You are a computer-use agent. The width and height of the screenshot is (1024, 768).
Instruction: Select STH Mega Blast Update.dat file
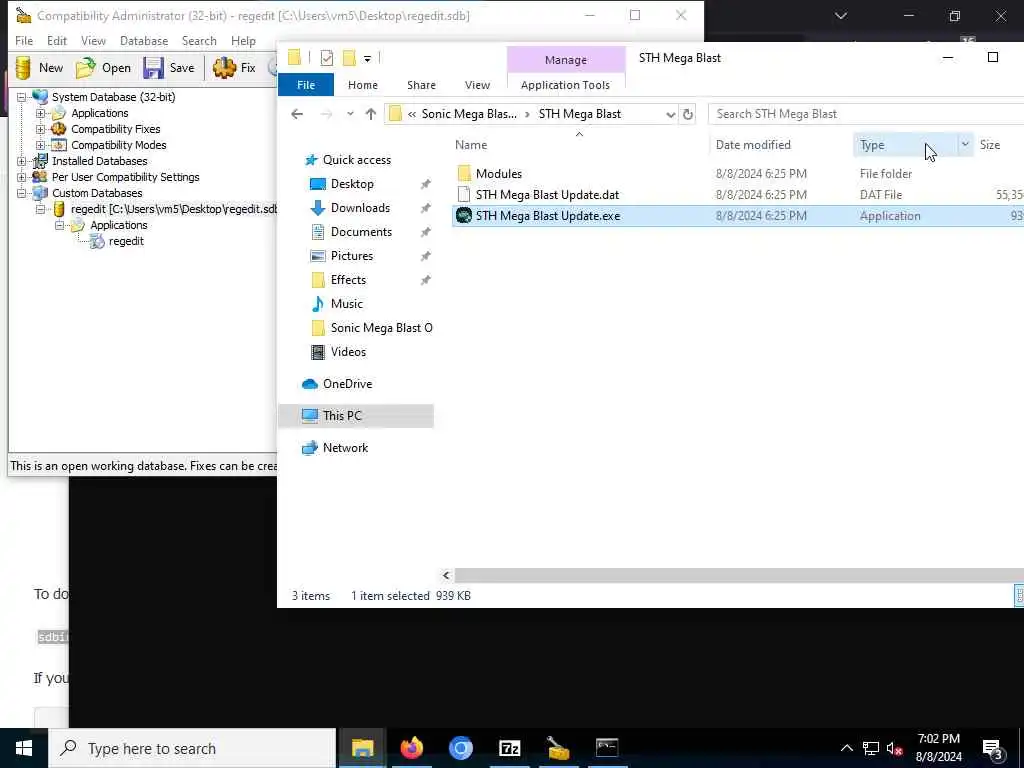[x=547, y=195]
